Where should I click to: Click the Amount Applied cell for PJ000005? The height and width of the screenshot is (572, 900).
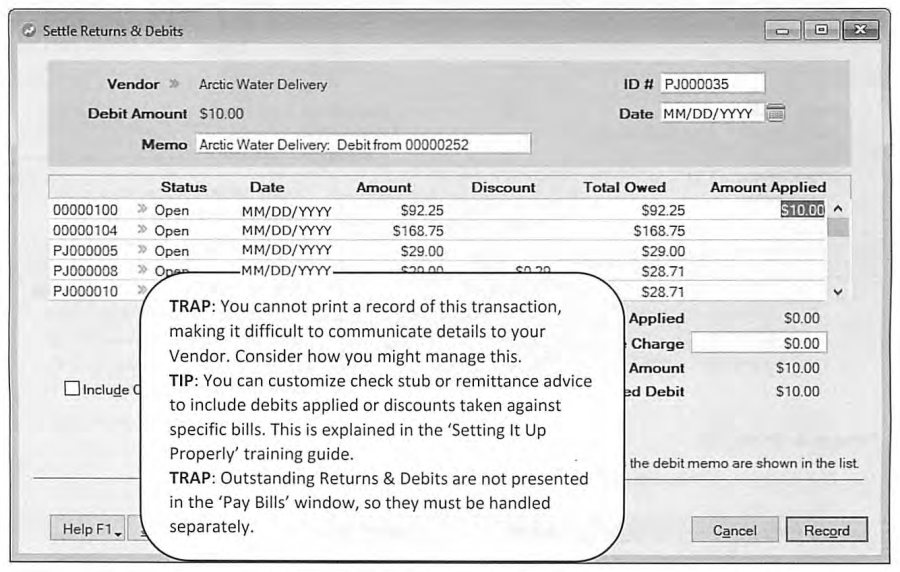coord(758,251)
